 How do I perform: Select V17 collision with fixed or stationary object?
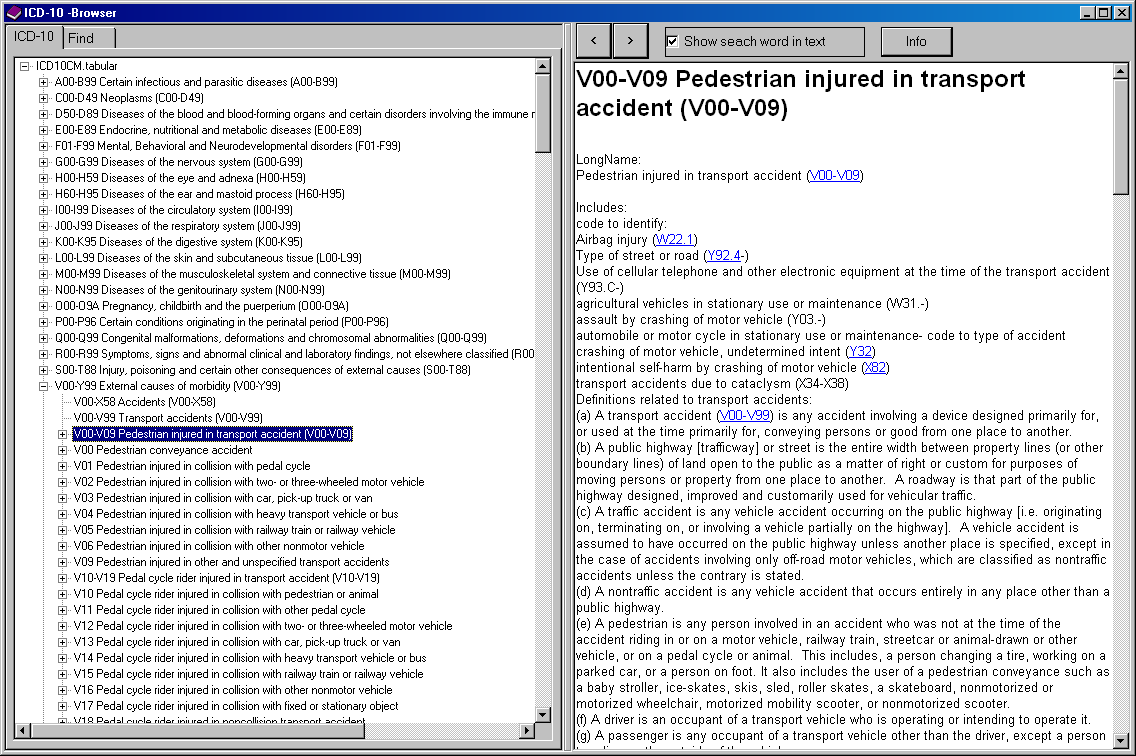(x=236, y=706)
